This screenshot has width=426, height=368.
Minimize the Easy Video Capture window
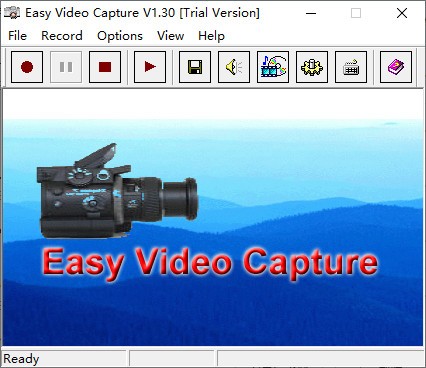[x=311, y=13]
